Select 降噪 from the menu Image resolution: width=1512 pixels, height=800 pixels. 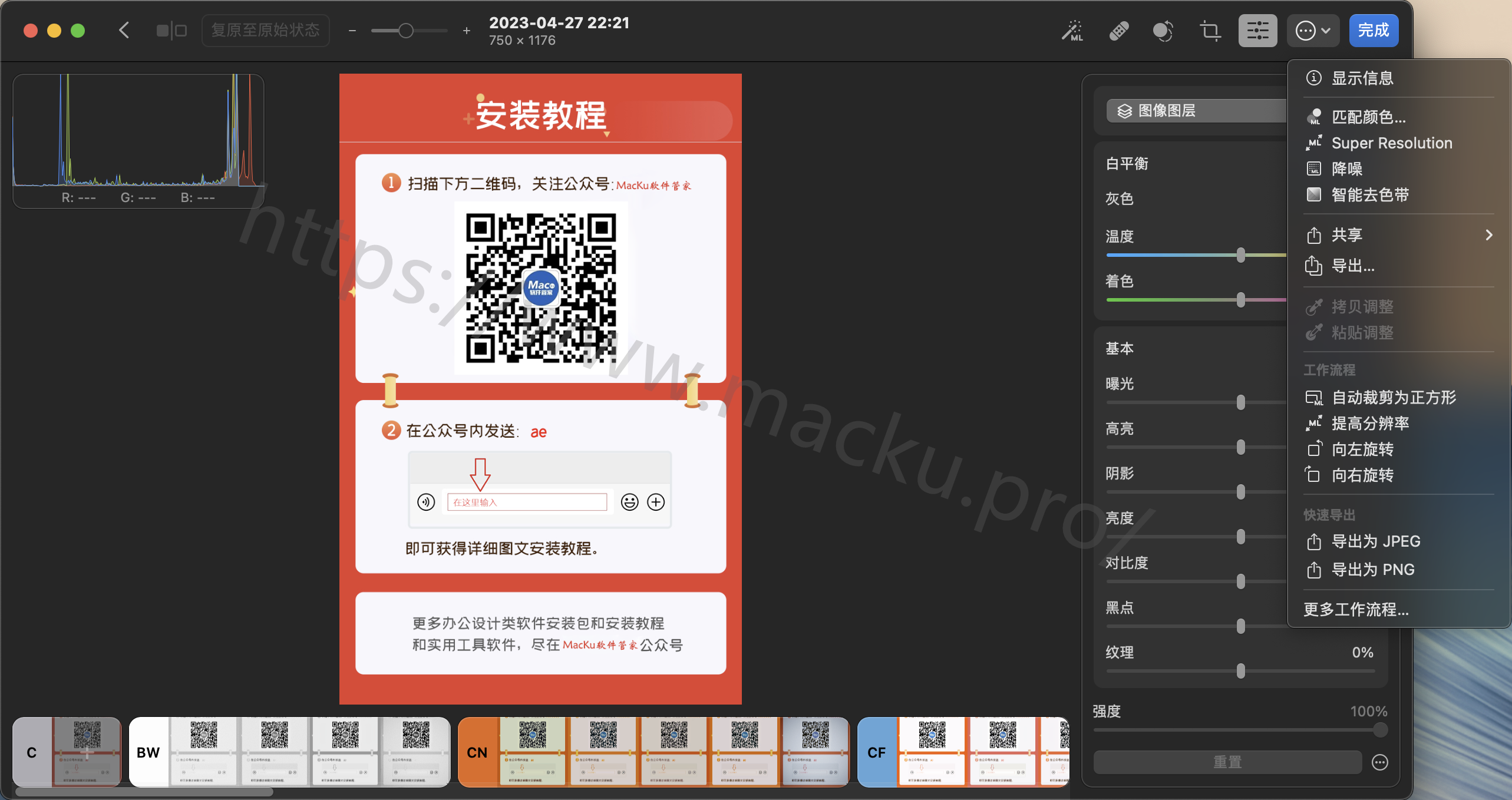[1399, 169]
